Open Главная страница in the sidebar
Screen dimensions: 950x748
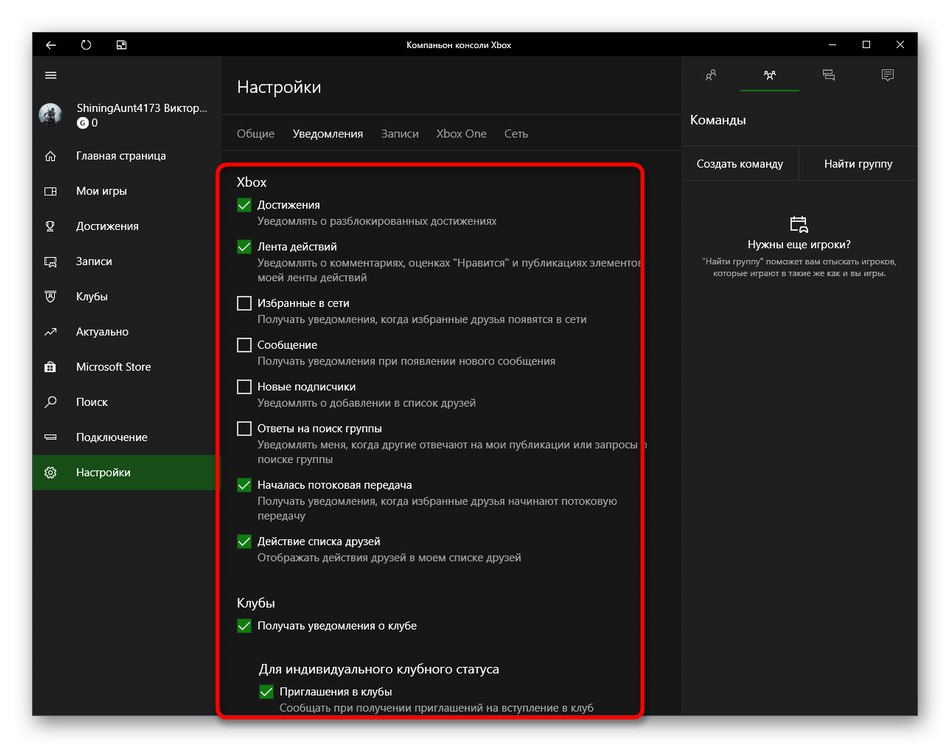(x=127, y=156)
